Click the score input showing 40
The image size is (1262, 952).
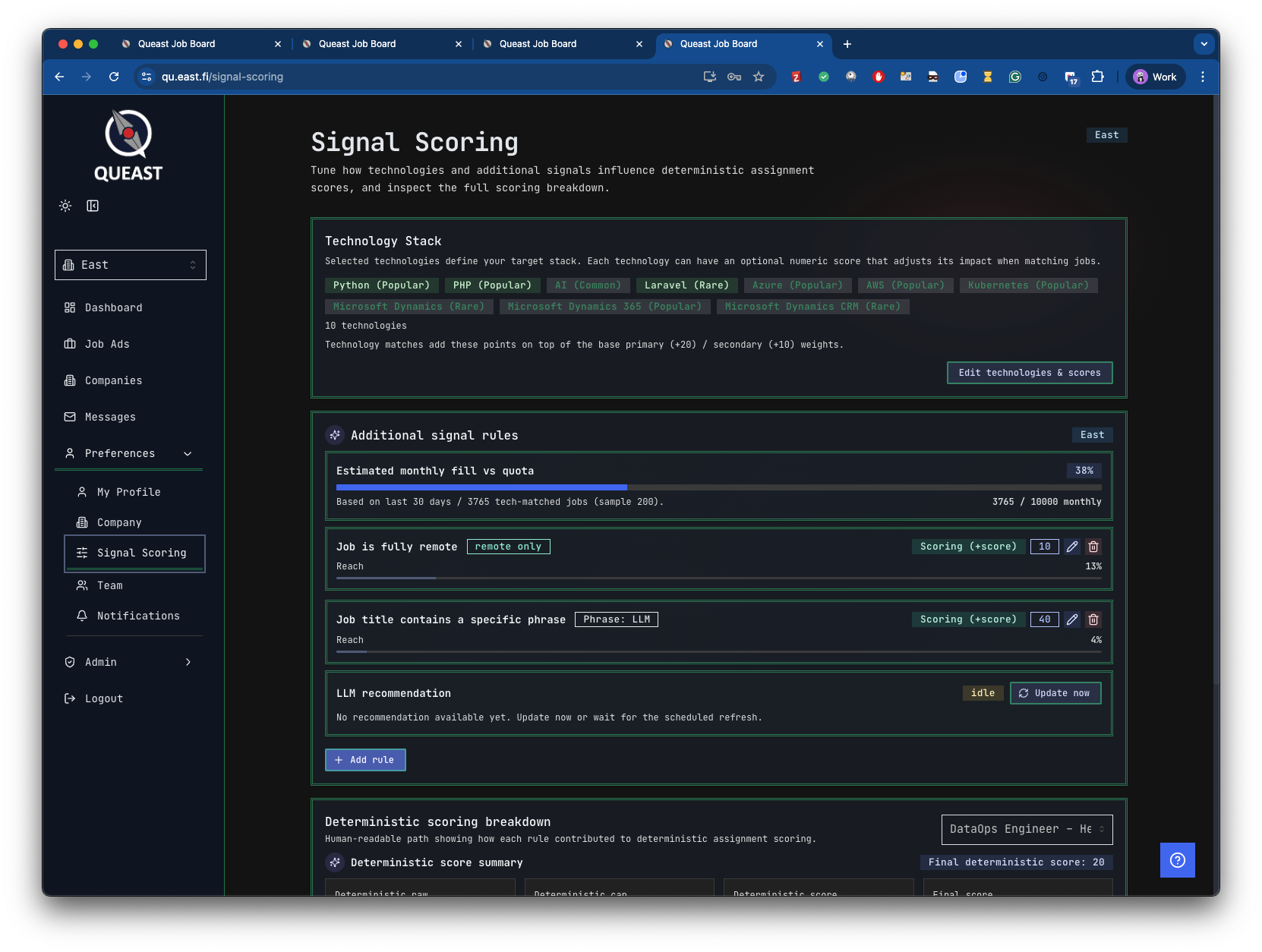click(x=1044, y=619)
